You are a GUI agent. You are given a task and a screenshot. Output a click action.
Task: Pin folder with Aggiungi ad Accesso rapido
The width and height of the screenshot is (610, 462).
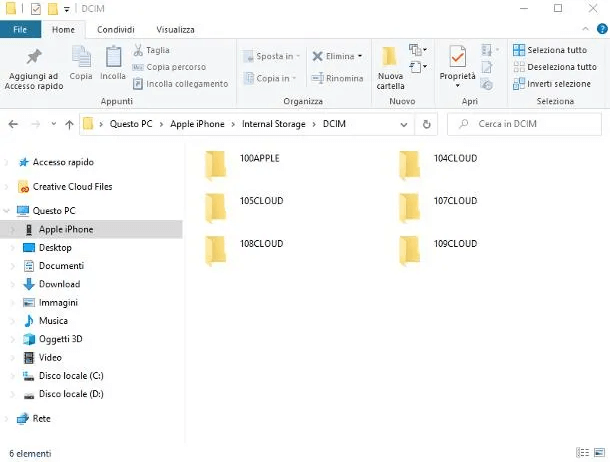(x=34, y=67)
